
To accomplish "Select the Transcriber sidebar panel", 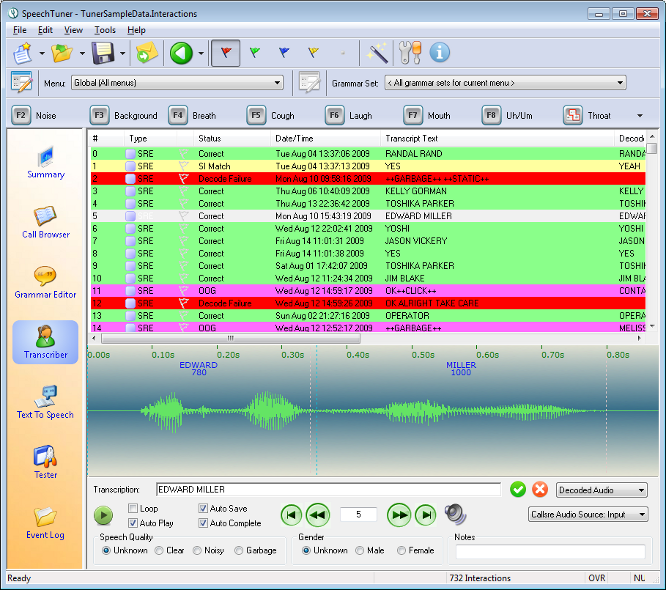I will point(45,342).
